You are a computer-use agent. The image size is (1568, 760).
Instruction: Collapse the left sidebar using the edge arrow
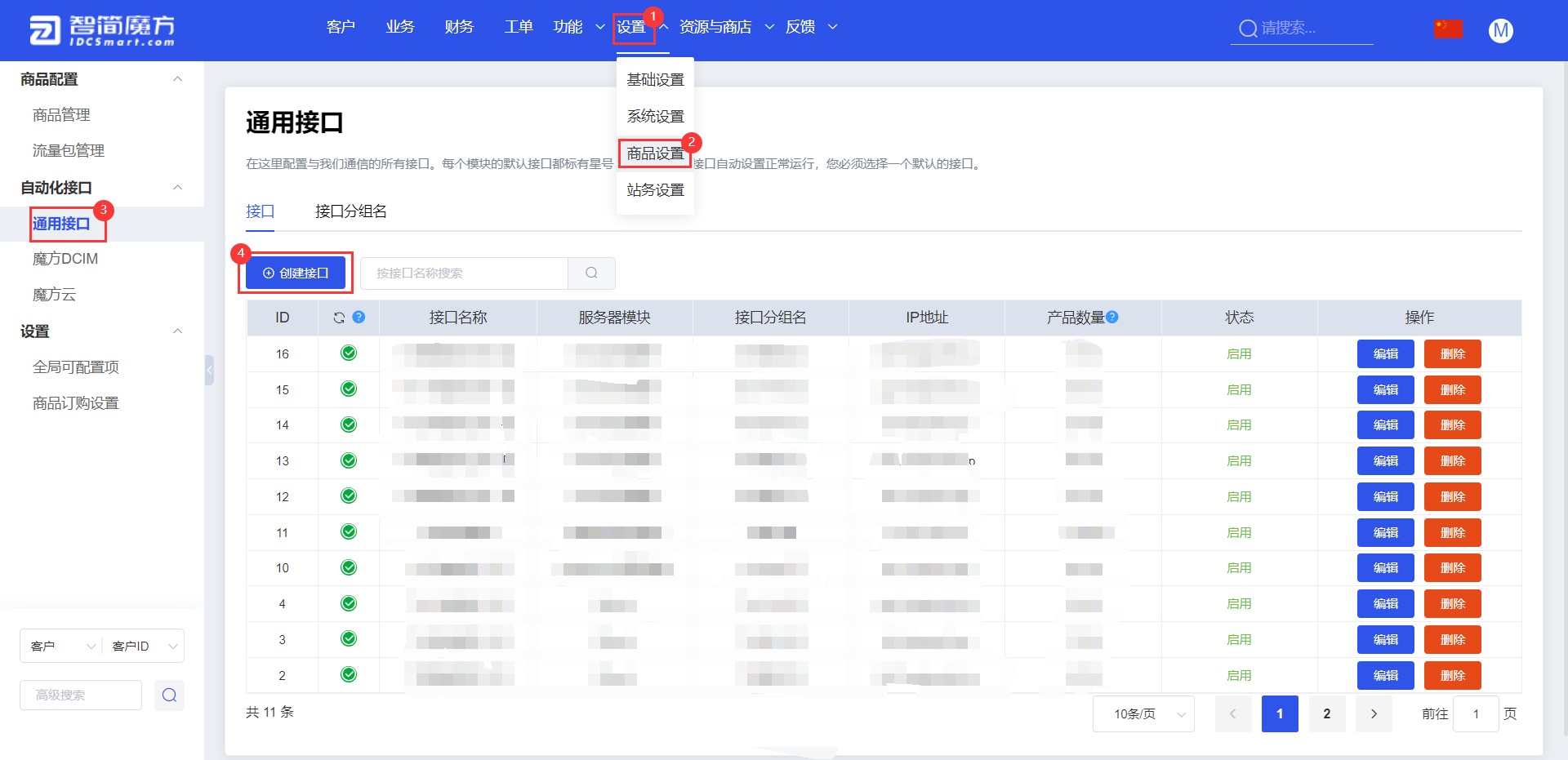[209, 369]
